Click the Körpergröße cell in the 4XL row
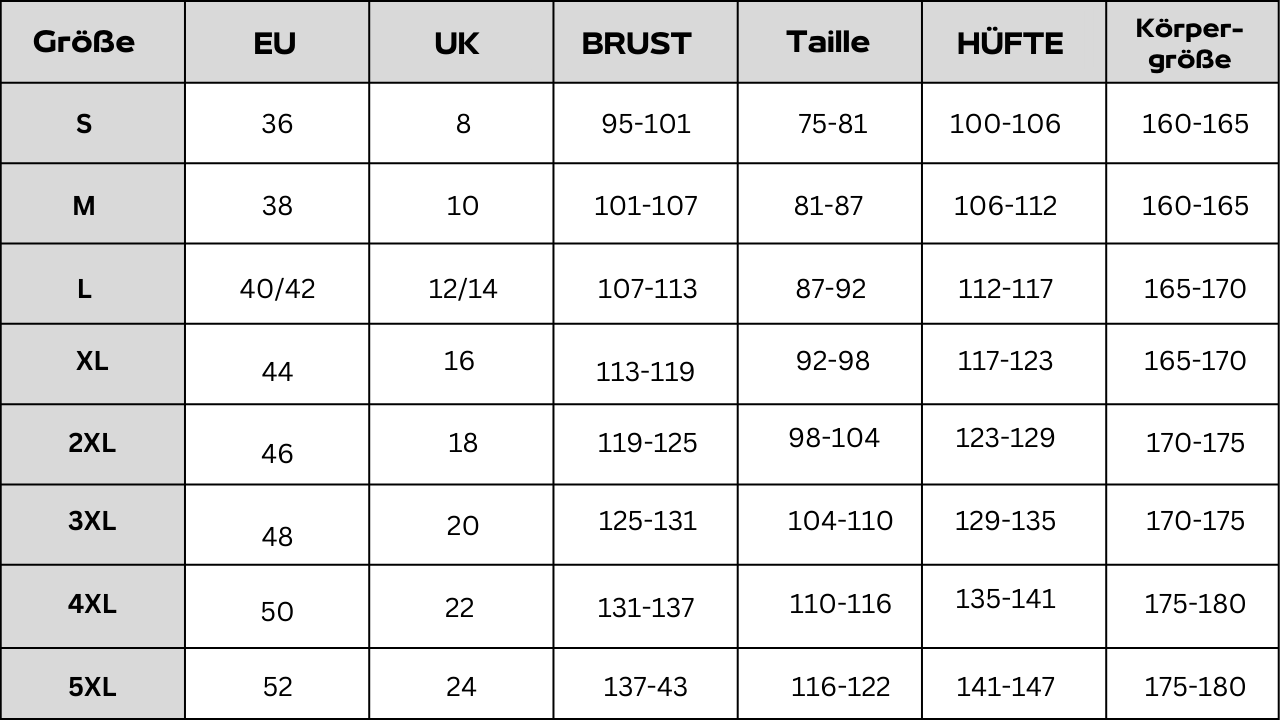Screen dimensions: 1280x720 pyautogui.click(x=1195, y=604)
